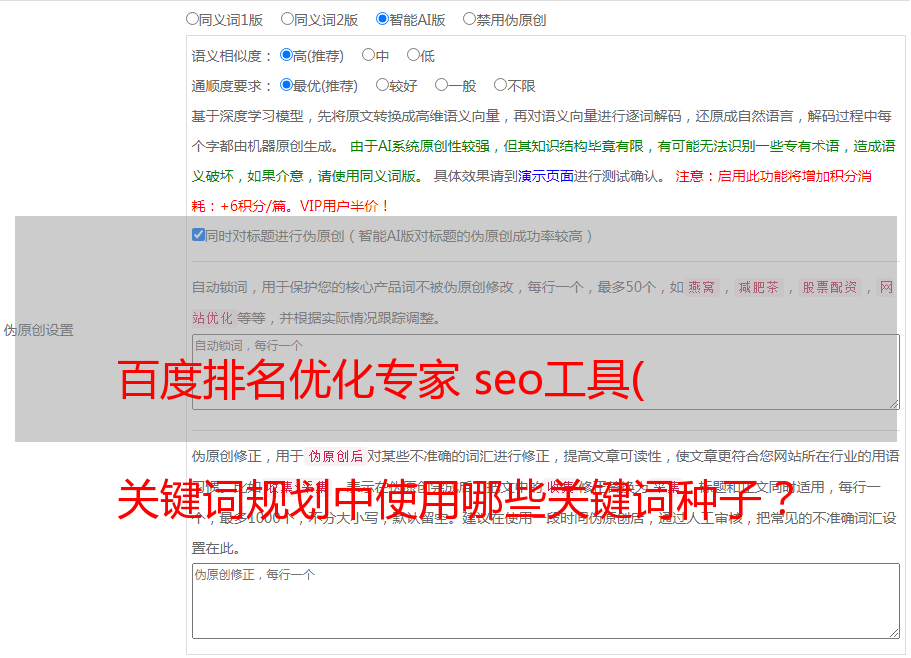Screen dimensions: 911x658
Task: Select 禁用伪原创 radio option
Action: point(469,19)
